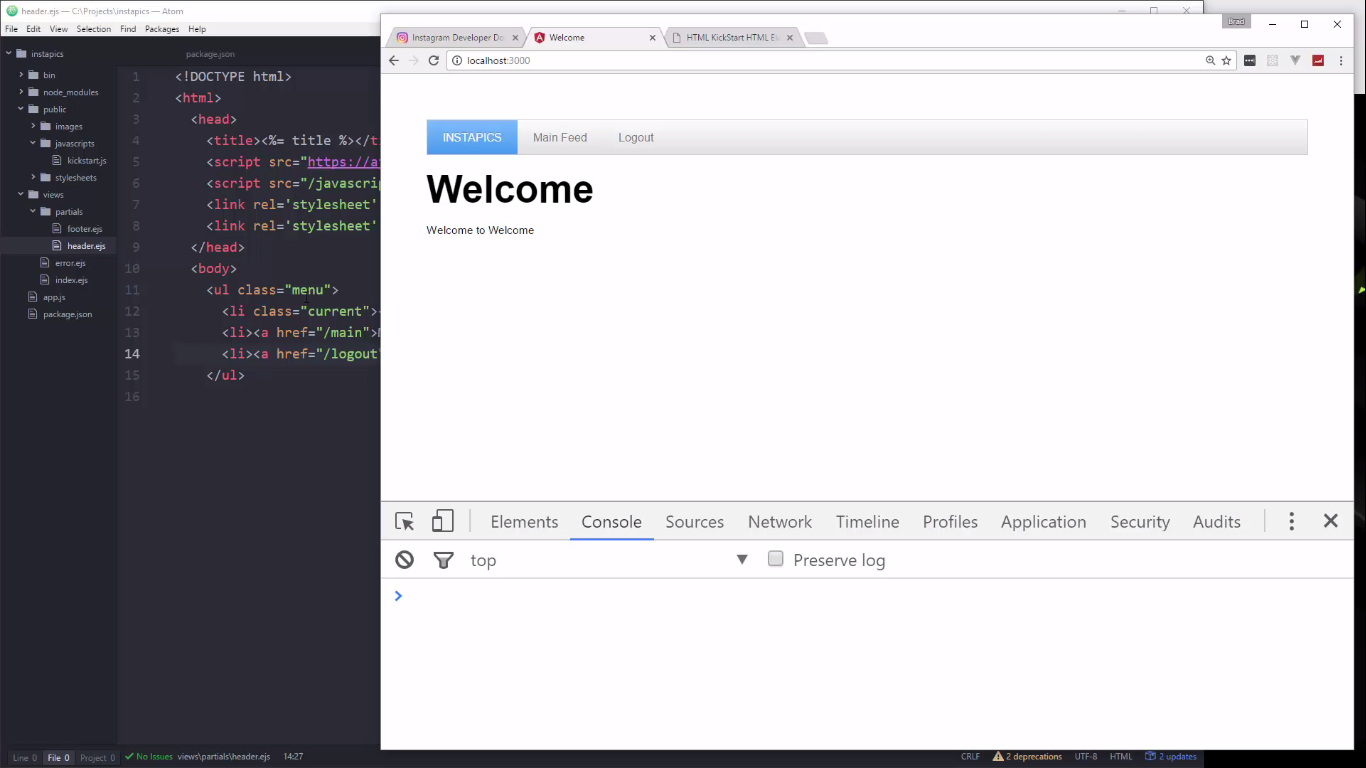The width and height of the screenshot is (1366, 768).
Task: Click the Logout nav link
Action: click(x=636, y=137)
